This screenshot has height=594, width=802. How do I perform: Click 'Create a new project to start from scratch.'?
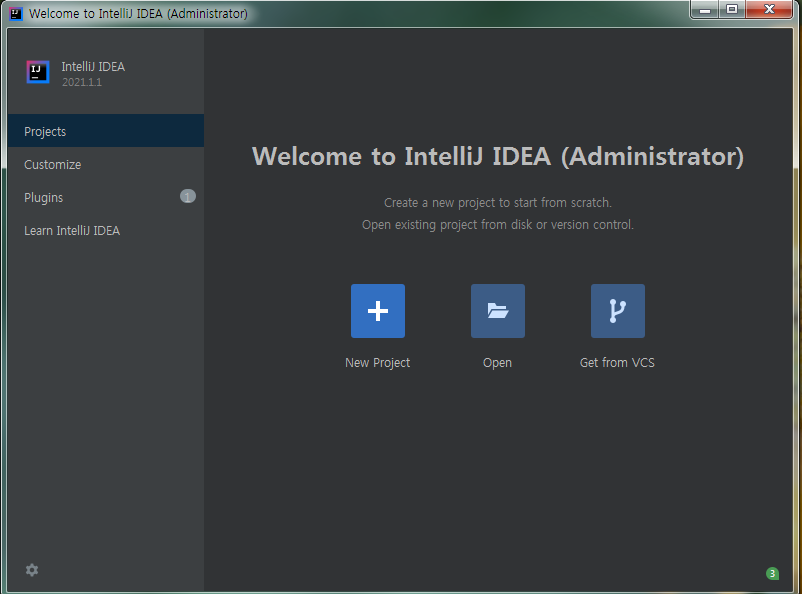point(498,203)
